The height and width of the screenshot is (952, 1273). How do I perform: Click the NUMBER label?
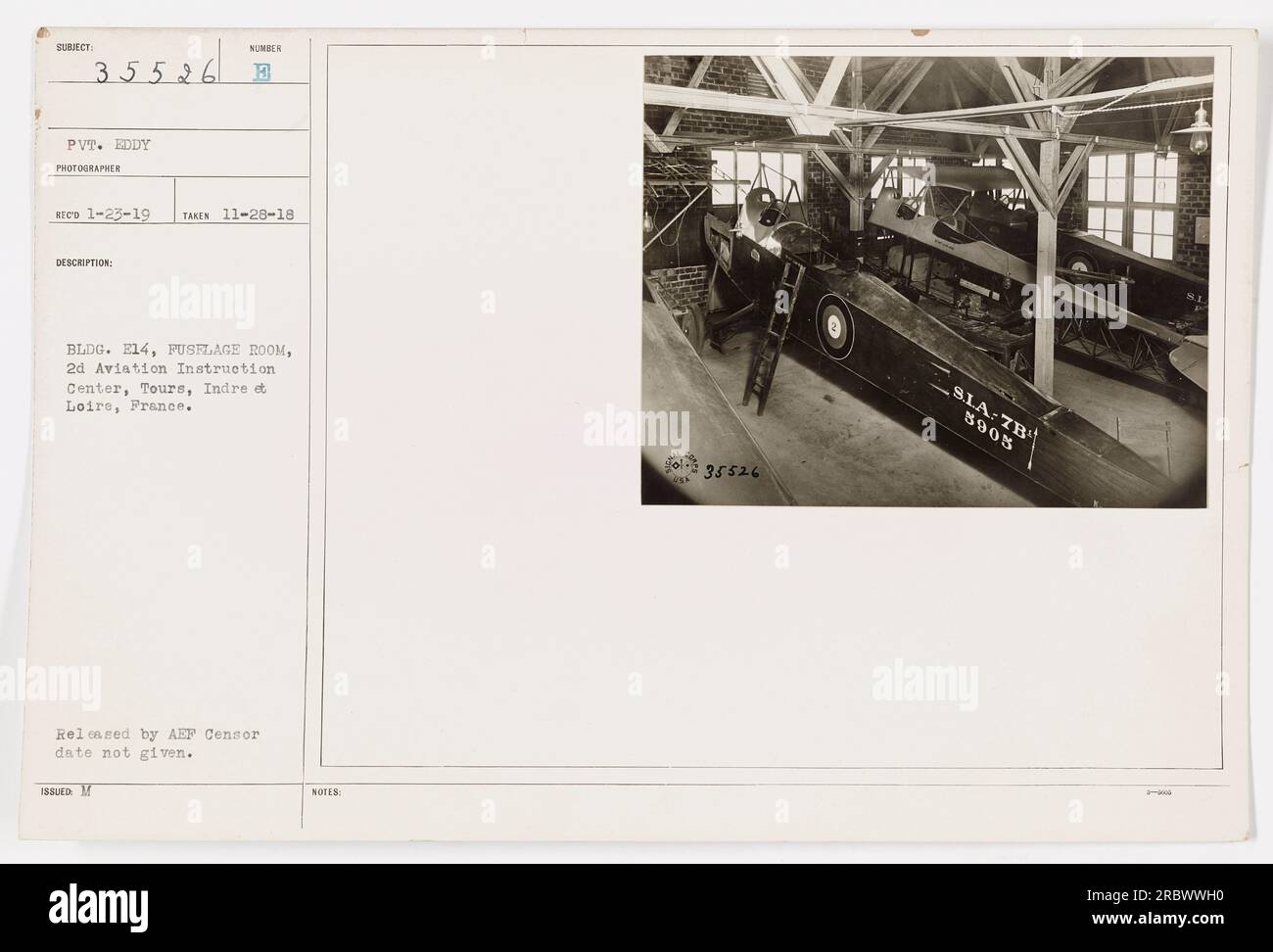265,48
